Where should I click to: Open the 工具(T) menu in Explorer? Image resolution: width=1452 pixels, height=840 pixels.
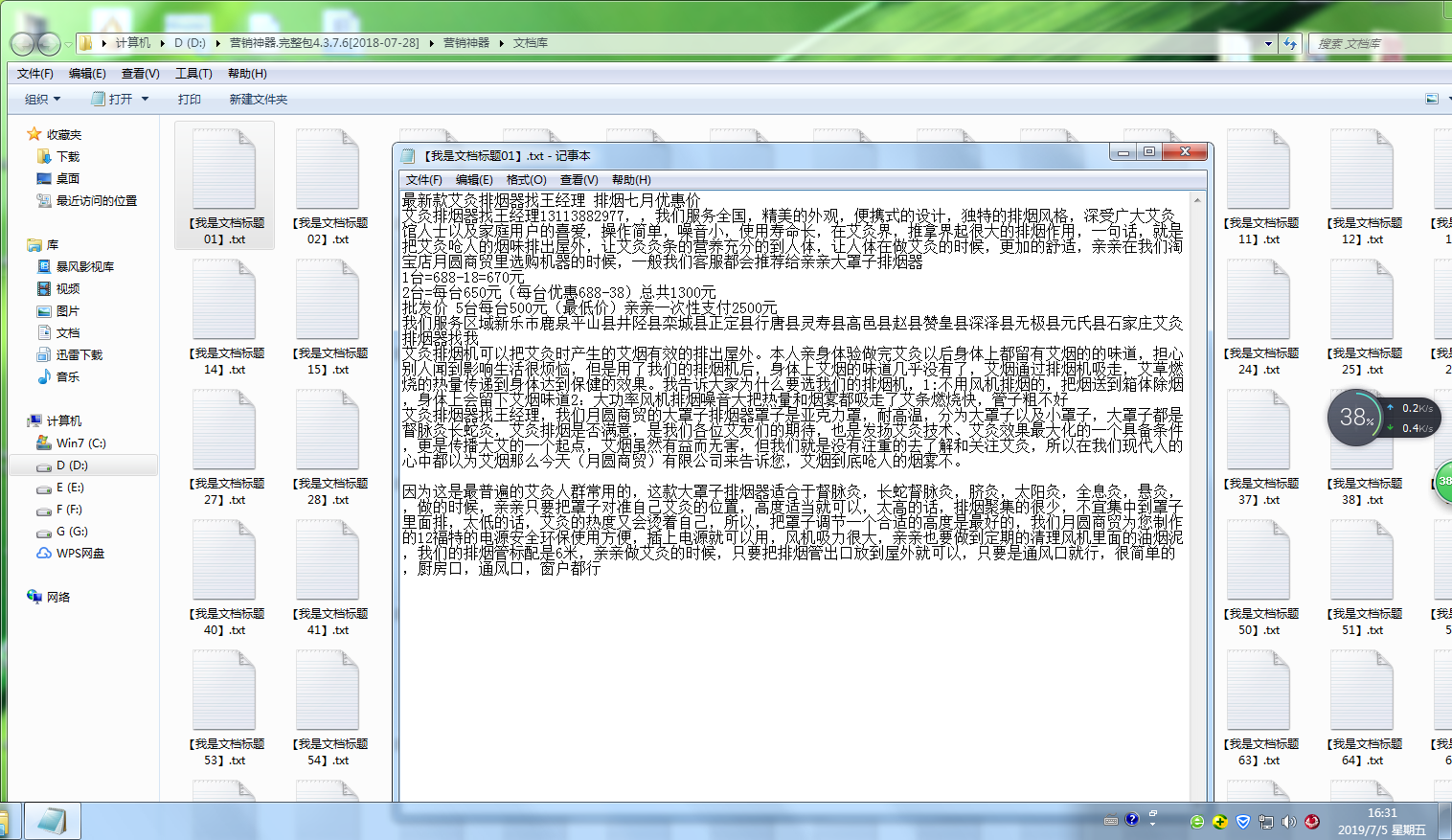click(x=193, y=74)
